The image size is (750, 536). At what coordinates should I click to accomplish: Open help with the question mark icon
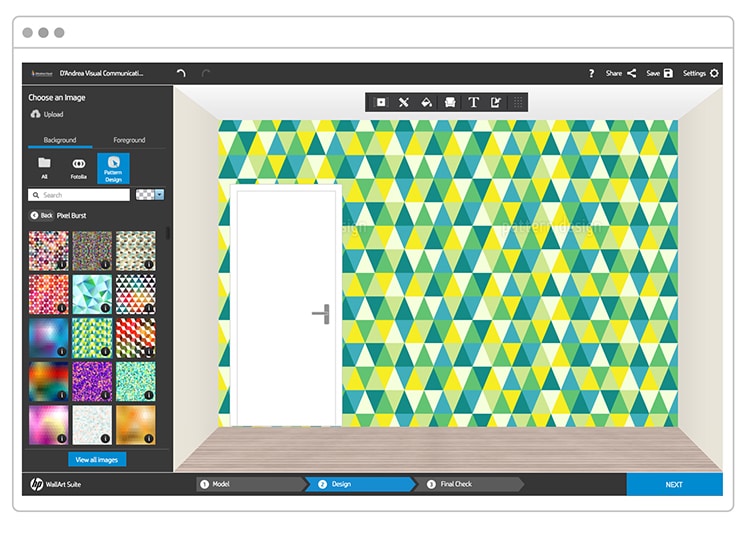[x=591, y=73]
